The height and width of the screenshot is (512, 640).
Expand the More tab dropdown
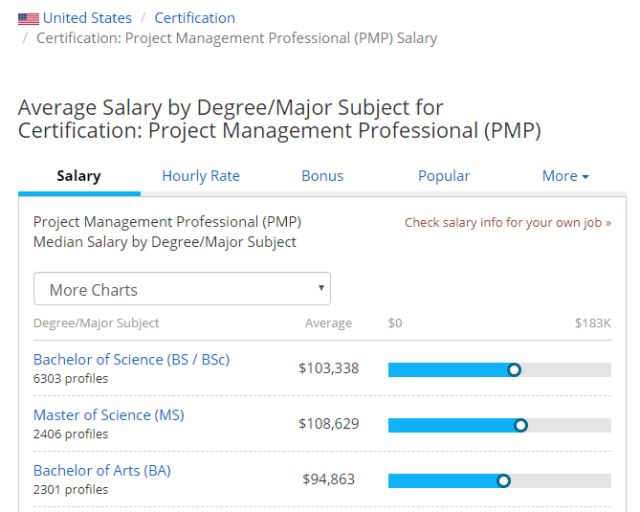(565, 176)
